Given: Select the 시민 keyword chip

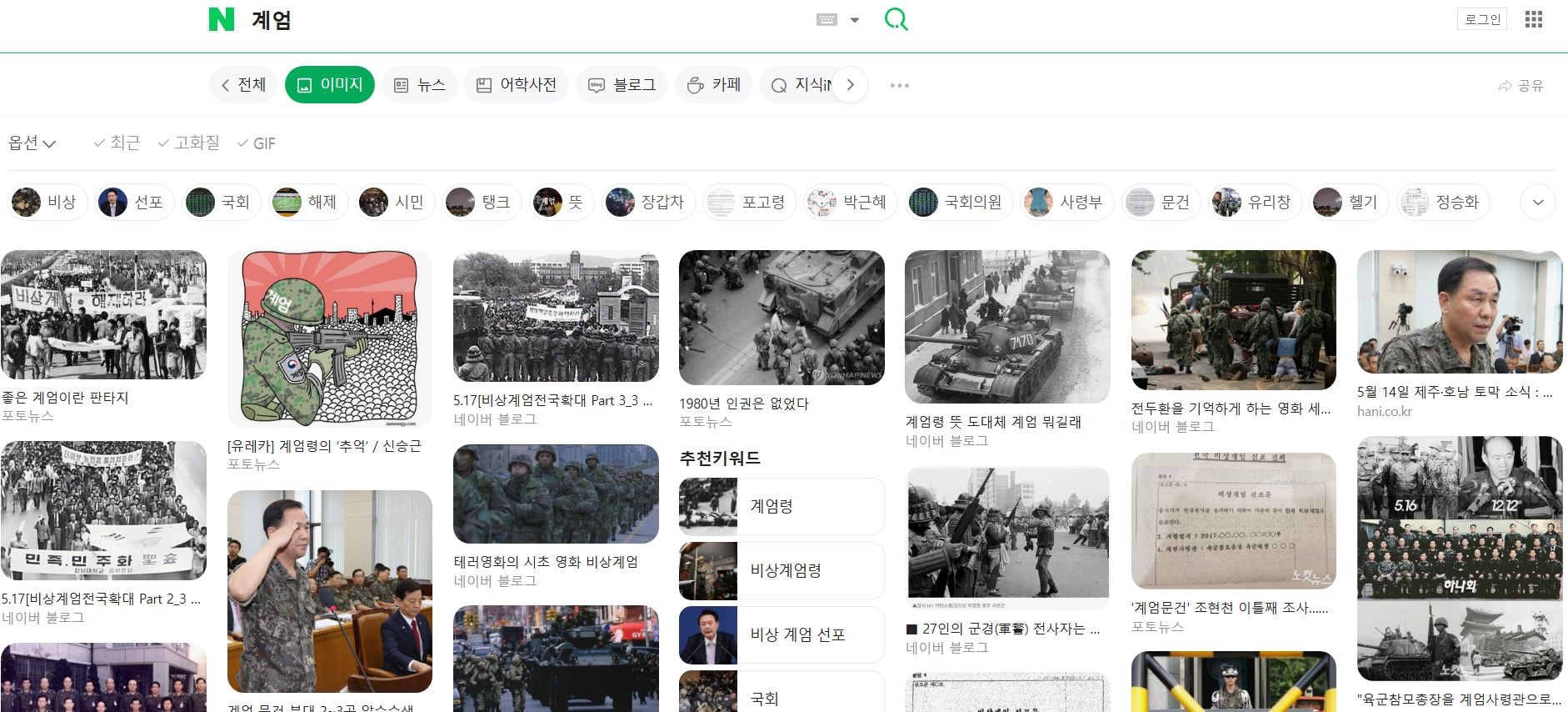Looking at the screenshot, I should pyautogui.click(x=394, y=203).
